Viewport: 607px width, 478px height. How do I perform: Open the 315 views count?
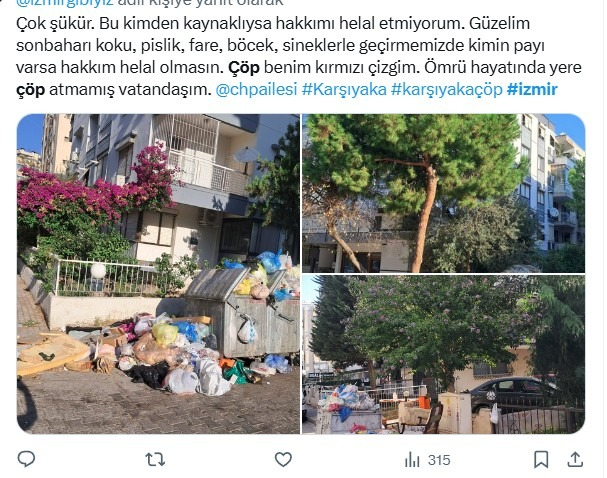click(x=439, y=460)
